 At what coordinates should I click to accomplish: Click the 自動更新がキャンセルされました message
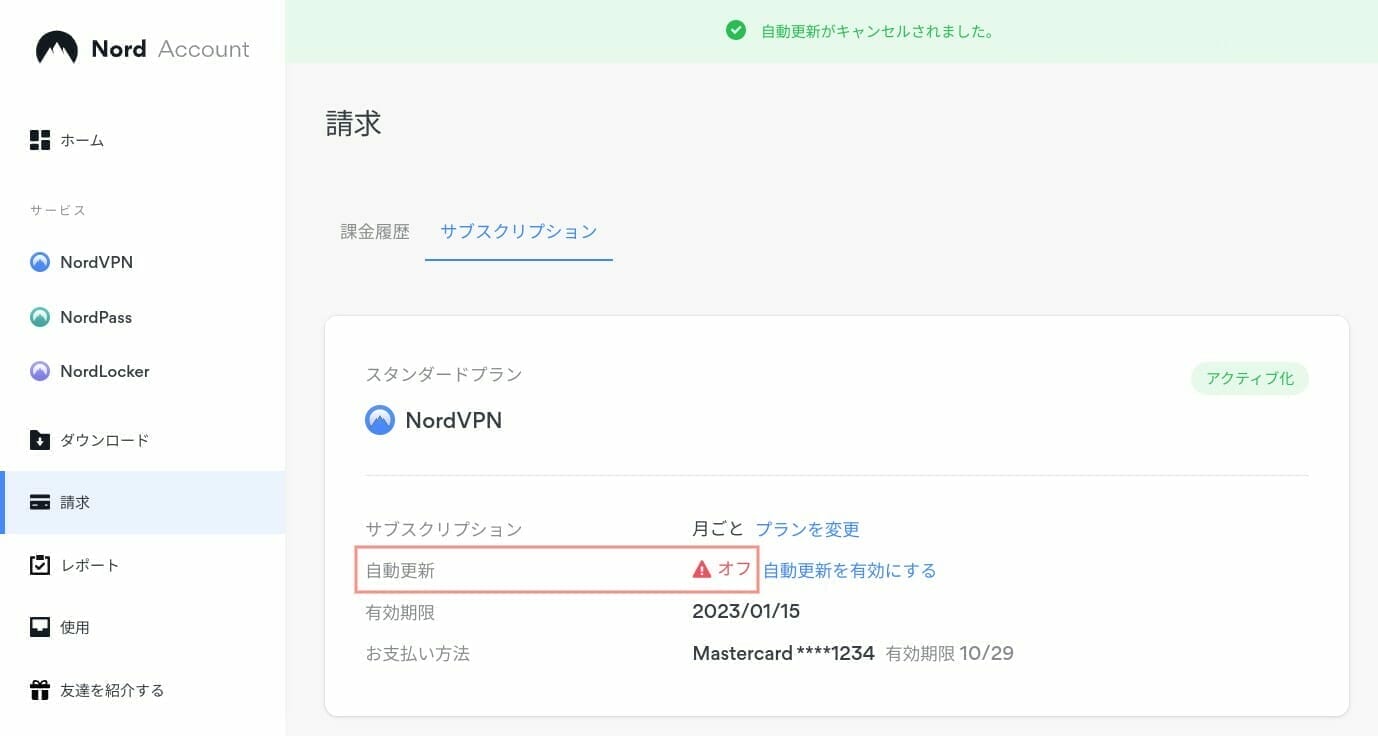click(877, 31)
